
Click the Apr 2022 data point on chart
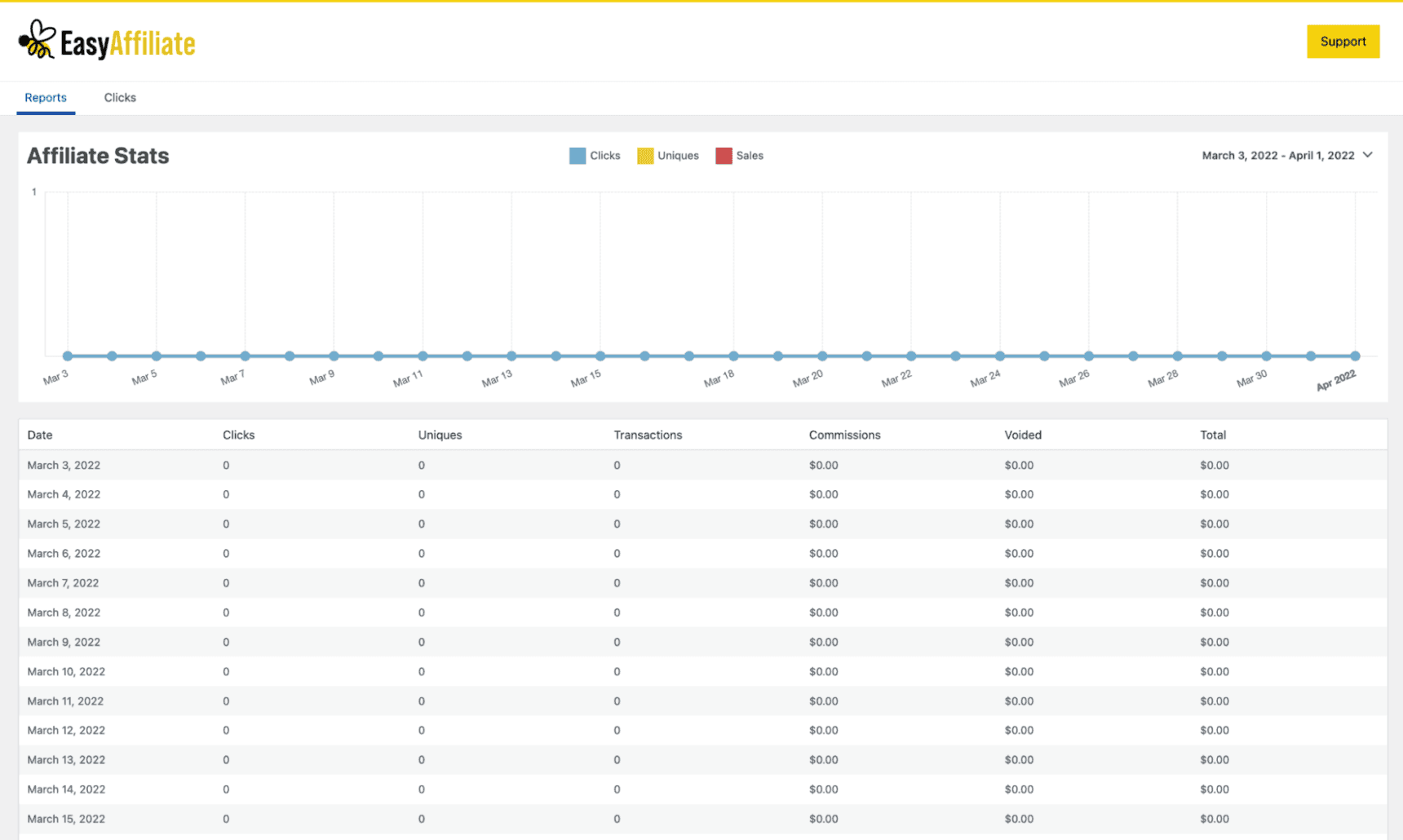[1355, 356]
